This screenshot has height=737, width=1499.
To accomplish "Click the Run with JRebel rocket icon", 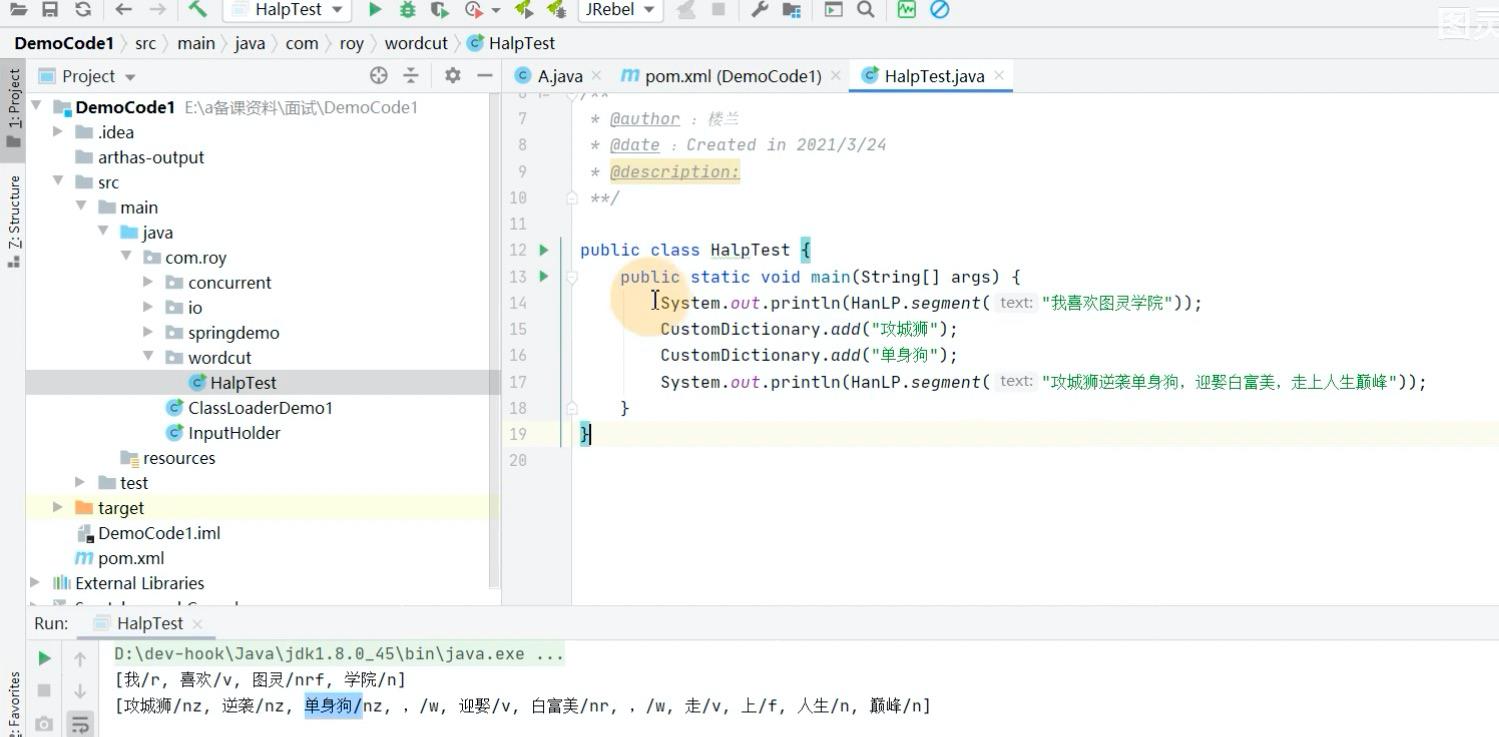I will pyautogui.click(x=523, y=10).
